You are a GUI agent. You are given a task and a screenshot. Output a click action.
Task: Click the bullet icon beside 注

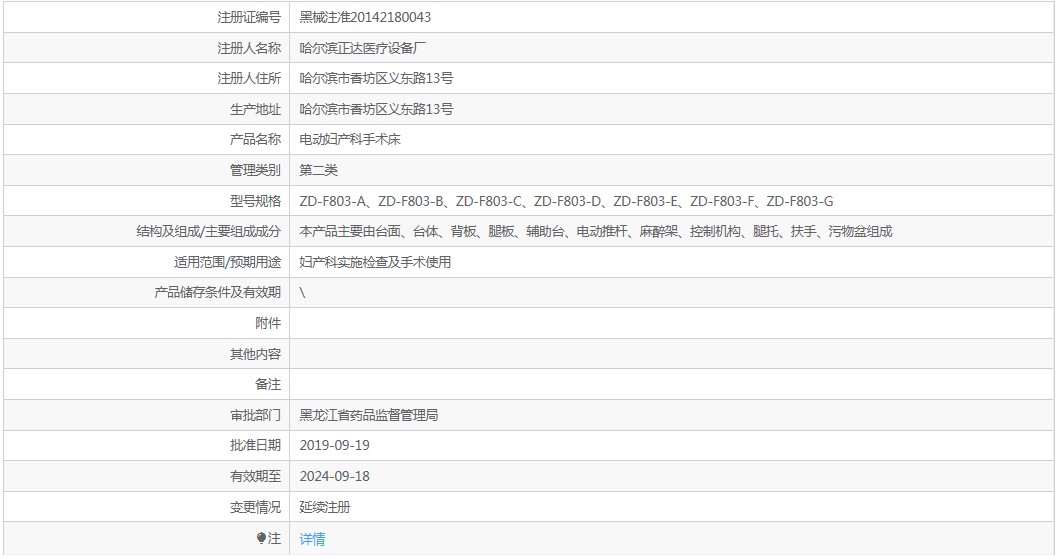261,538
